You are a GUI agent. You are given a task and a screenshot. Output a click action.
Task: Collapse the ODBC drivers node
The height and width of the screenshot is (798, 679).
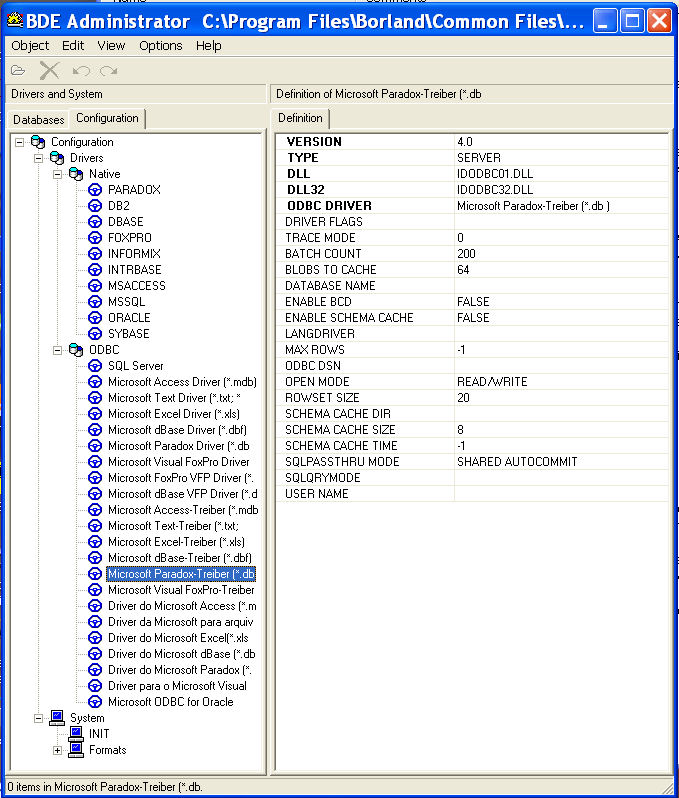click(57, 350)
